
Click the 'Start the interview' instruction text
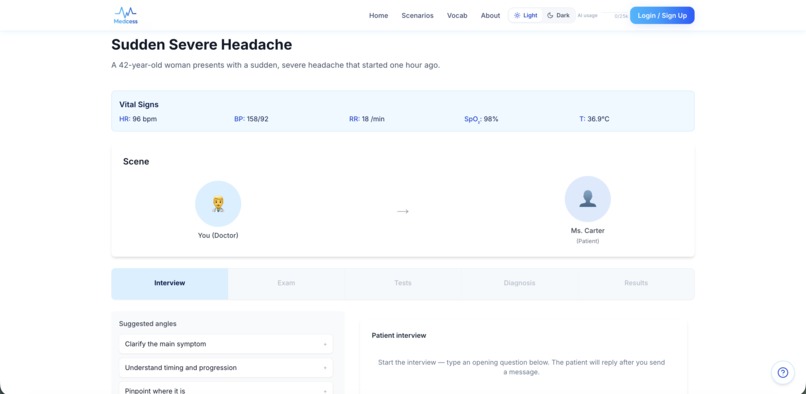tap(521, 367)
